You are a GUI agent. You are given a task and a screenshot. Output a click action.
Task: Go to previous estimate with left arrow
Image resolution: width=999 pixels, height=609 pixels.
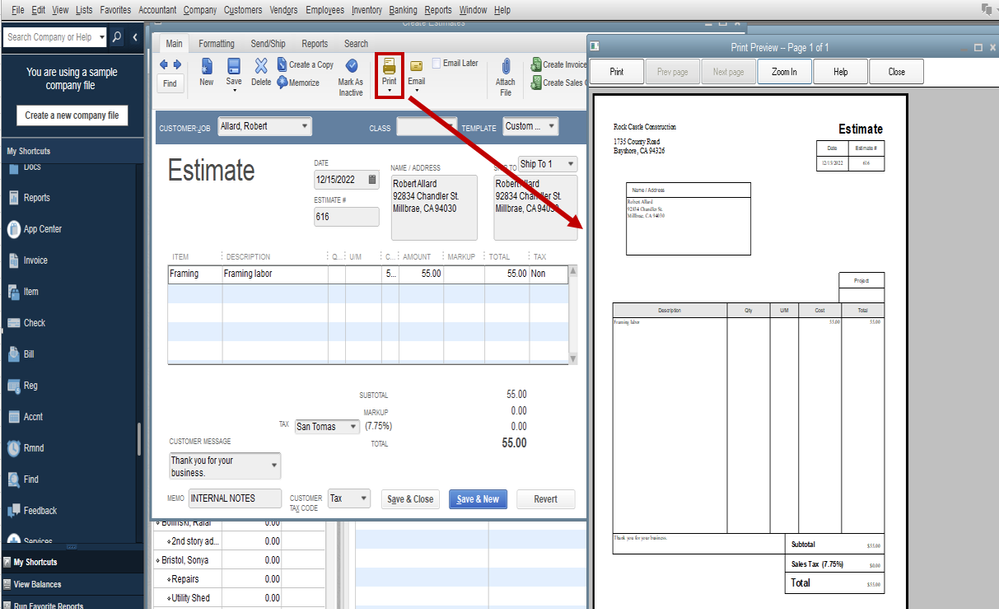[164, 64]
